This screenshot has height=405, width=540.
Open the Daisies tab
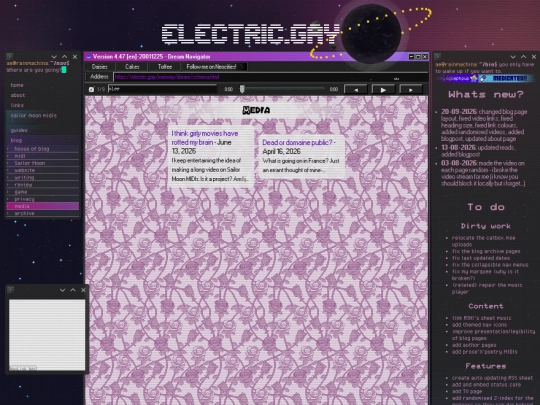(x=100, y=67)
